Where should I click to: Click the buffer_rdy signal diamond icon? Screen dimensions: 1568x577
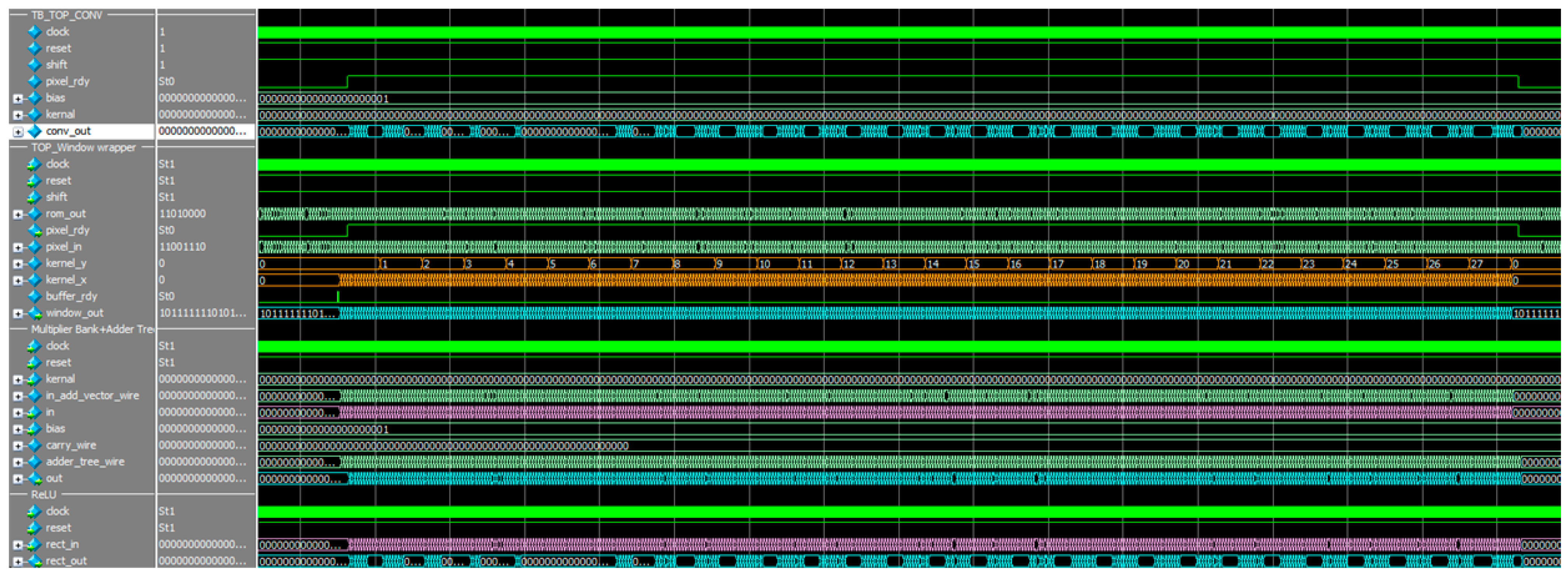35,296
